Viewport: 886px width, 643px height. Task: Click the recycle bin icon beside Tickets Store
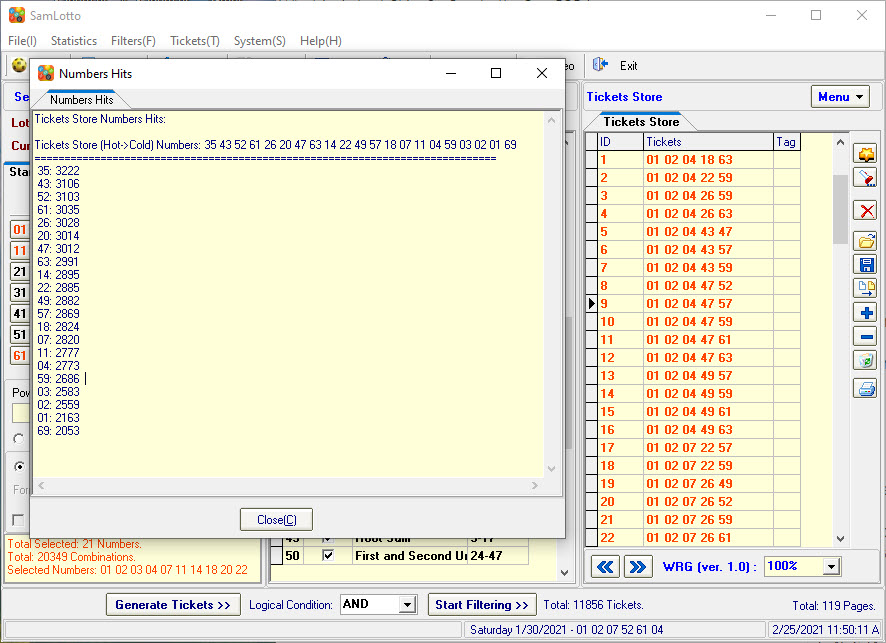pyautogui.click(x=865, y=360)
